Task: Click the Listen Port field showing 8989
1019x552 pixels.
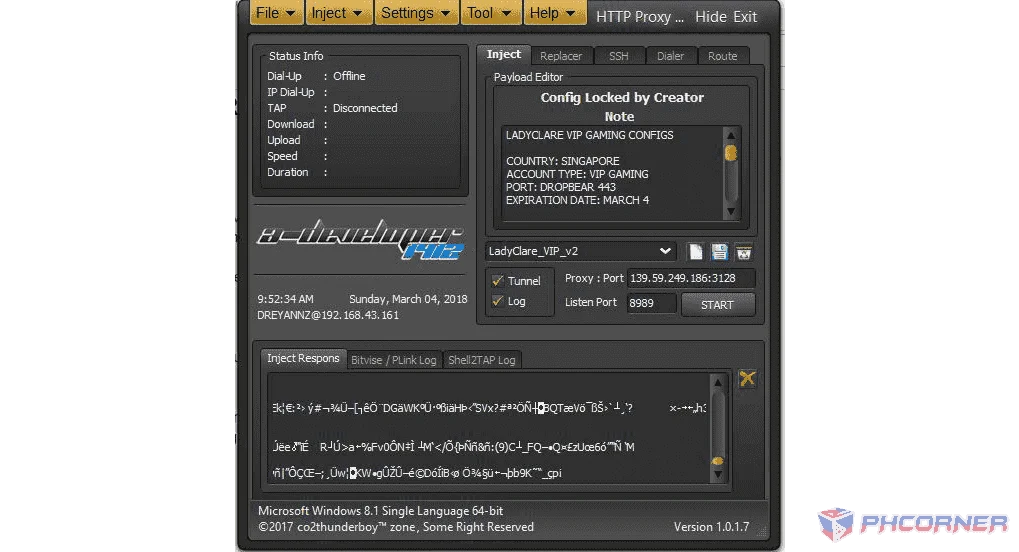Action: point(651,303)
